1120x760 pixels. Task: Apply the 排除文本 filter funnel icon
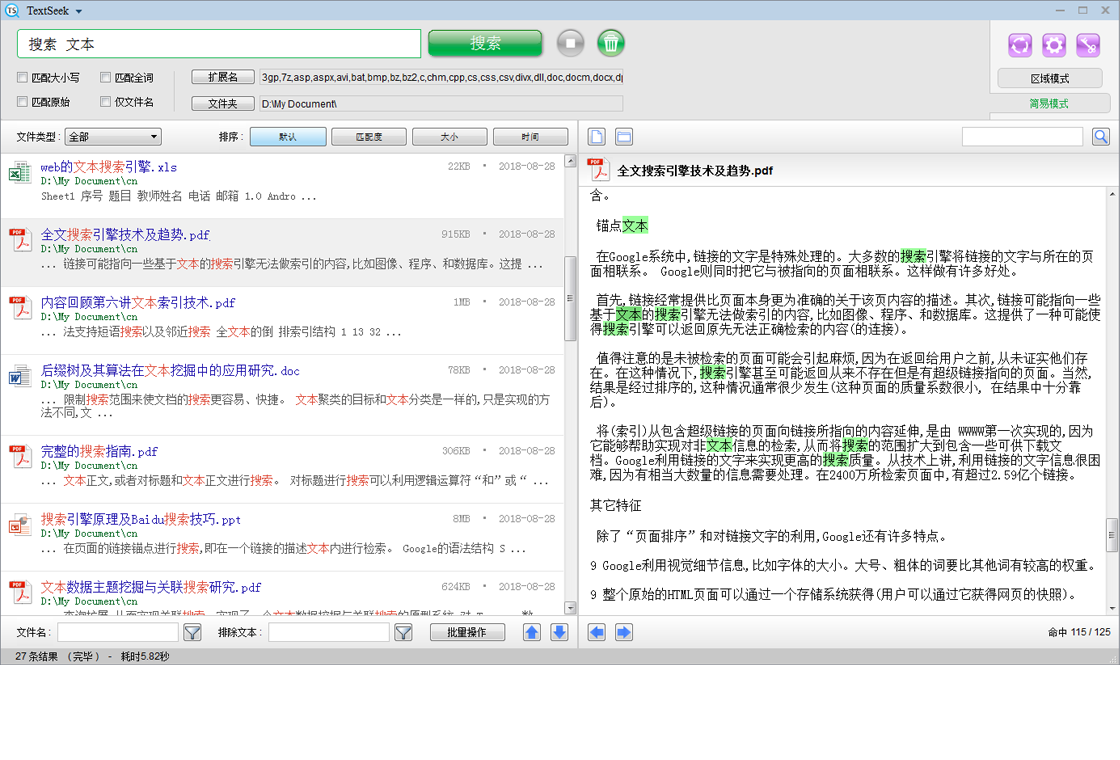404,632
